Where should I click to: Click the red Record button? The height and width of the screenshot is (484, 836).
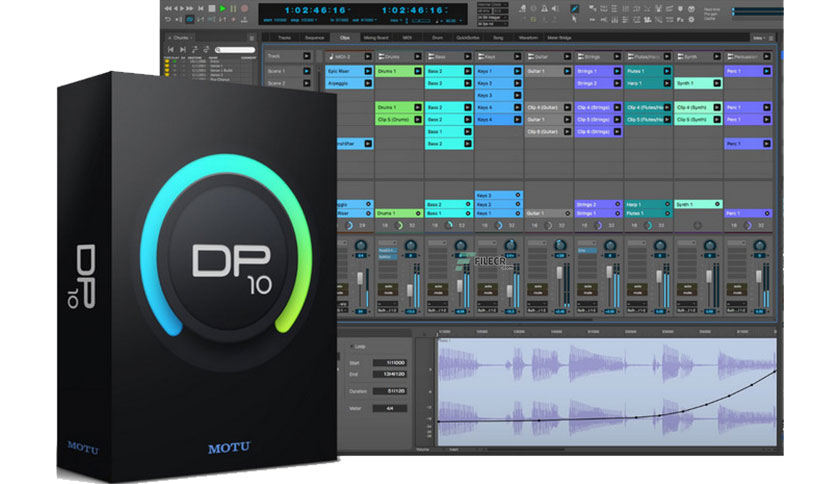(245, 9)
